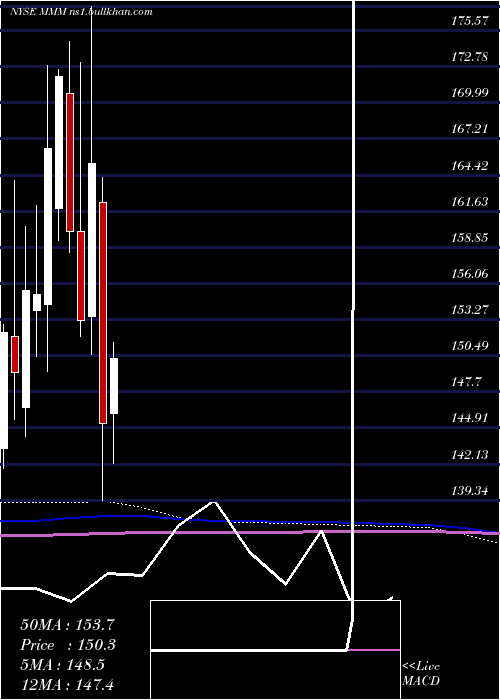Click the 161.63 price axis label
Image resolution: width=500 pixels, height=700 pixels.
[469, 202]
